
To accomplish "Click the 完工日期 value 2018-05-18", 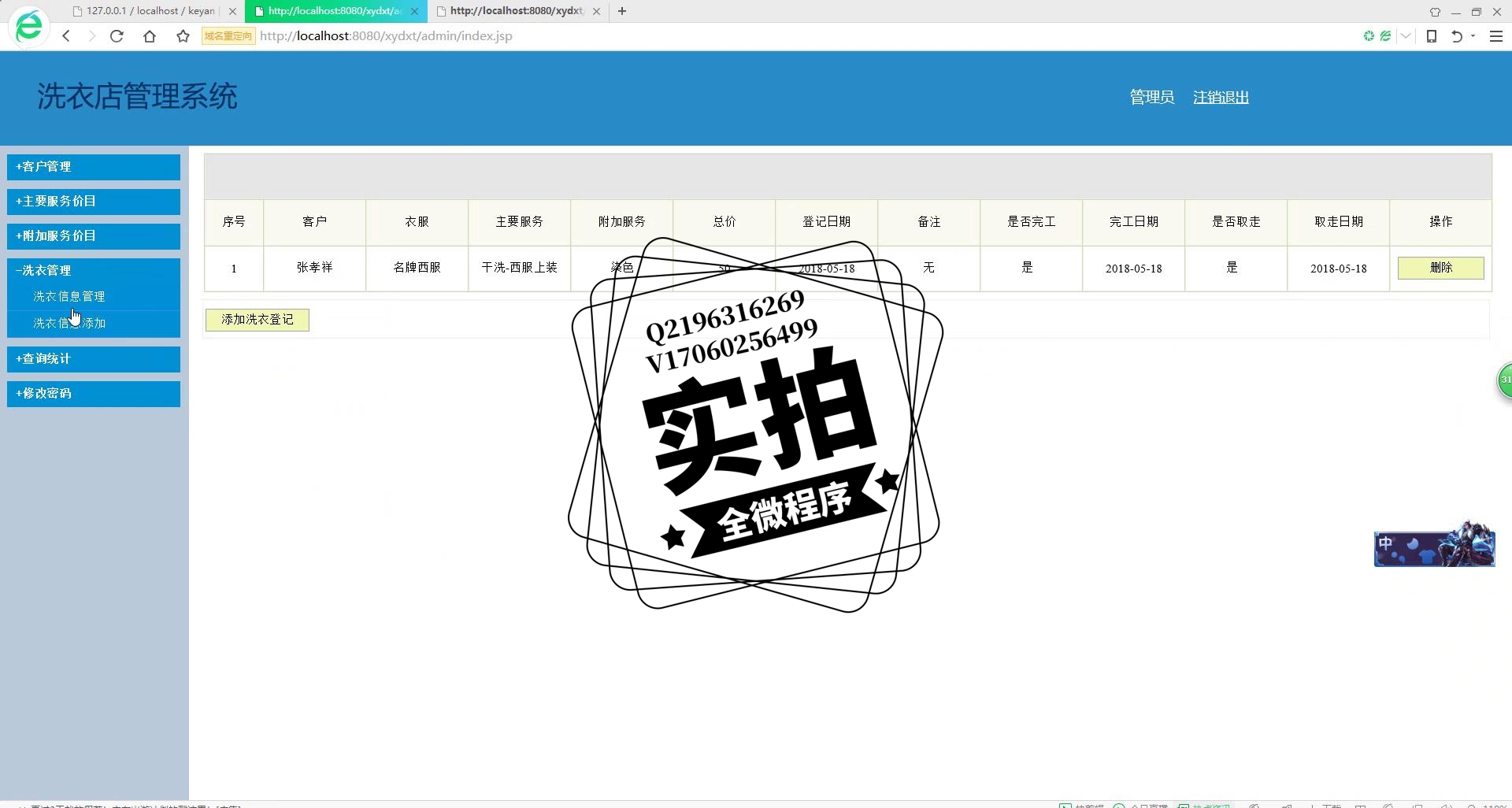I will coord(1134,269).
